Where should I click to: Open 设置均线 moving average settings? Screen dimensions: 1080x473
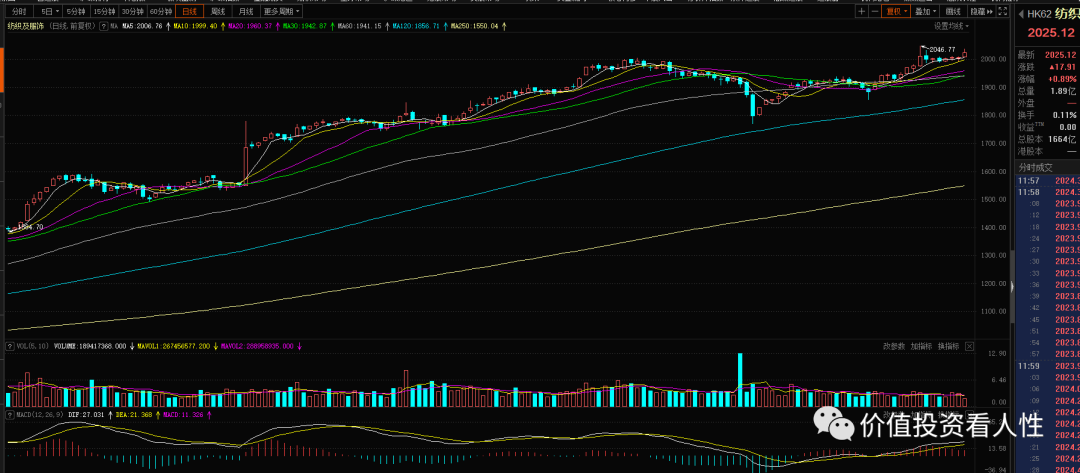[x=951, y=26]
